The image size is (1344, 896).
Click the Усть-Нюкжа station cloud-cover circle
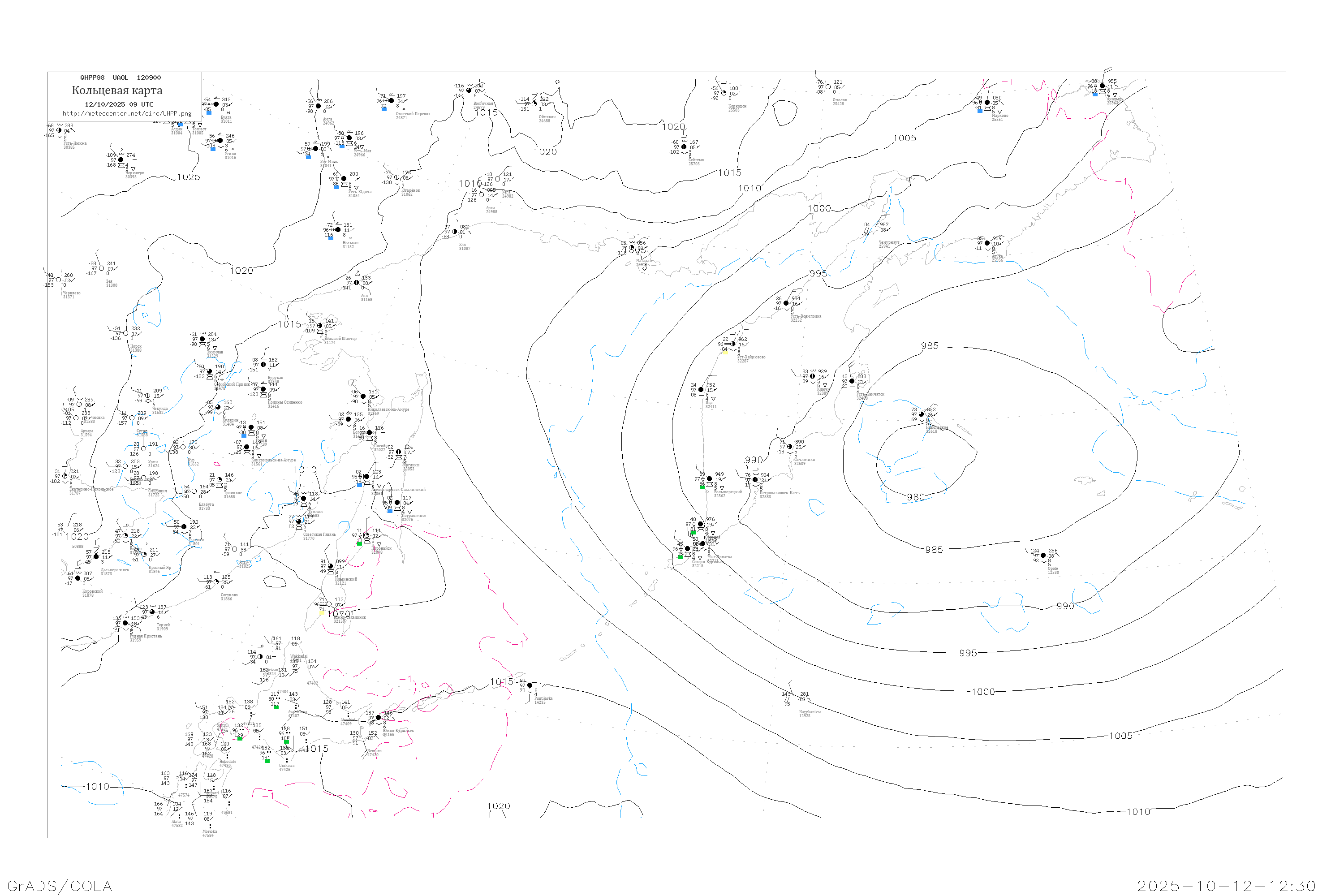59,130
